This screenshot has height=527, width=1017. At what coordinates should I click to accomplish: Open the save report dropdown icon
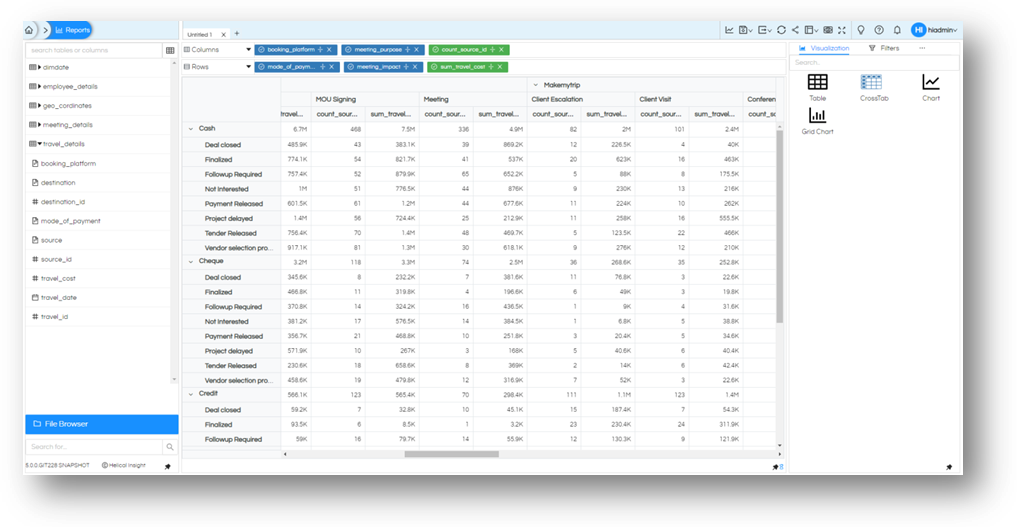pos(746,30)
